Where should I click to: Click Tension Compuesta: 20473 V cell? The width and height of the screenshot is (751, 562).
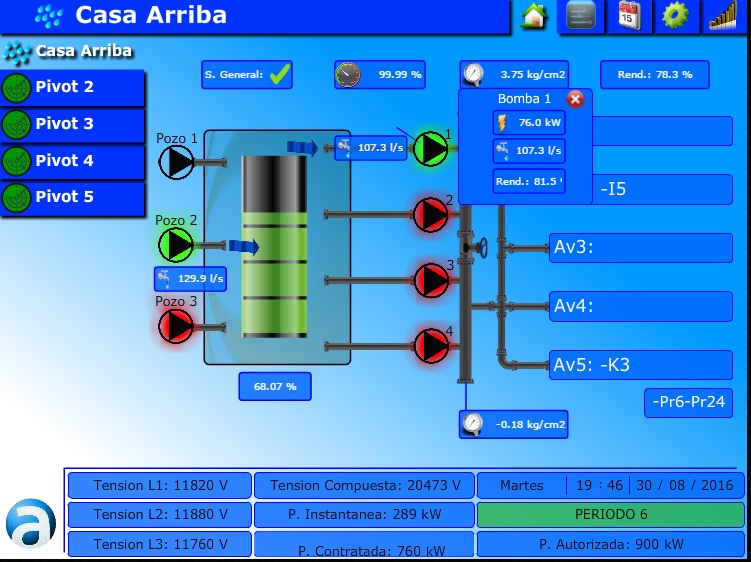(364, 485)
